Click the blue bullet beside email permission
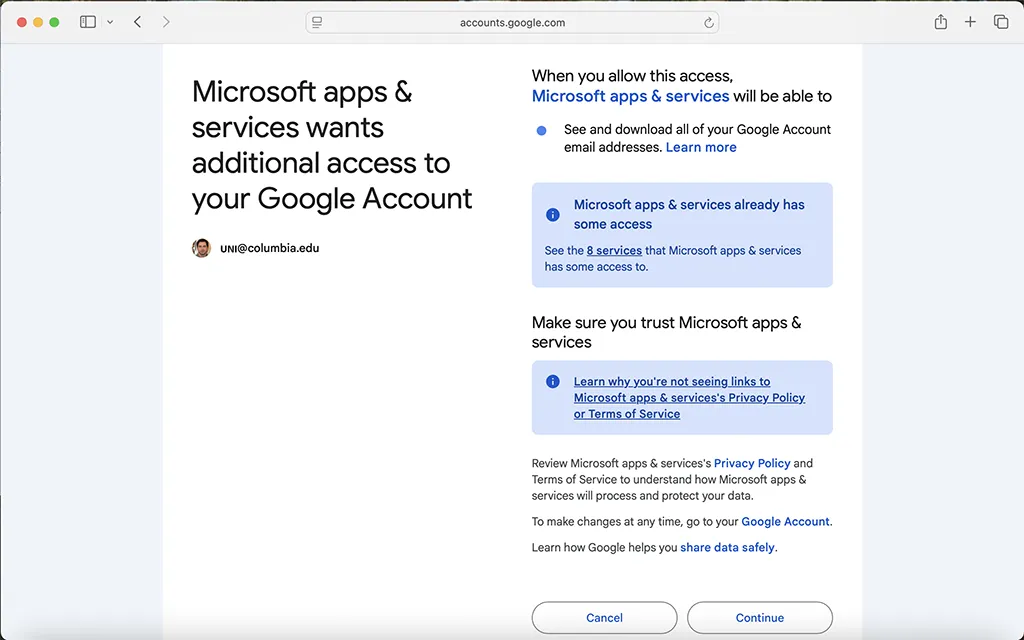Image resolution: width=1024 pixels, height=640 pixels. pyautogui.click(x=541, y=131)
